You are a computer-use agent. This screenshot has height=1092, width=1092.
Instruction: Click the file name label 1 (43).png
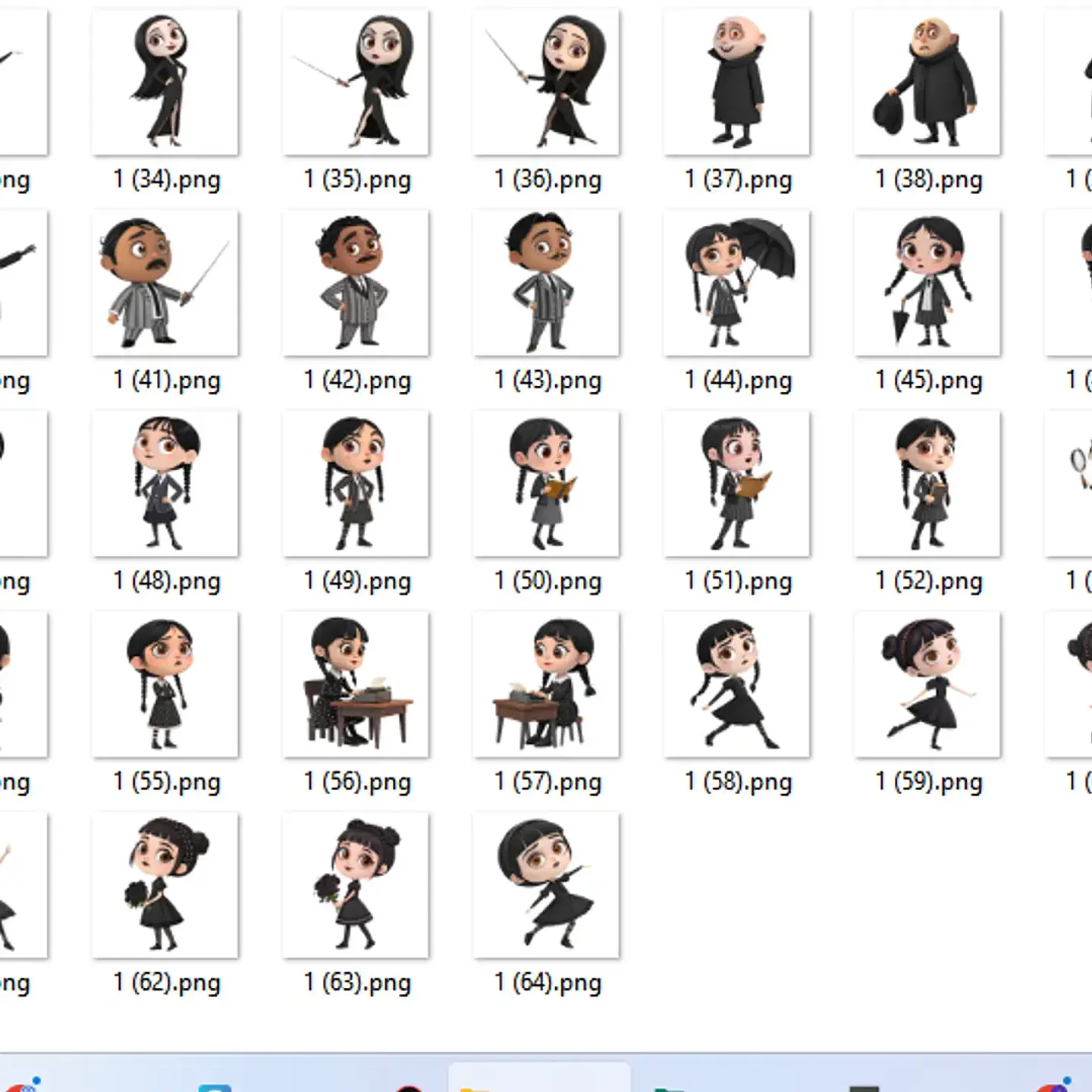click(548, 381)
